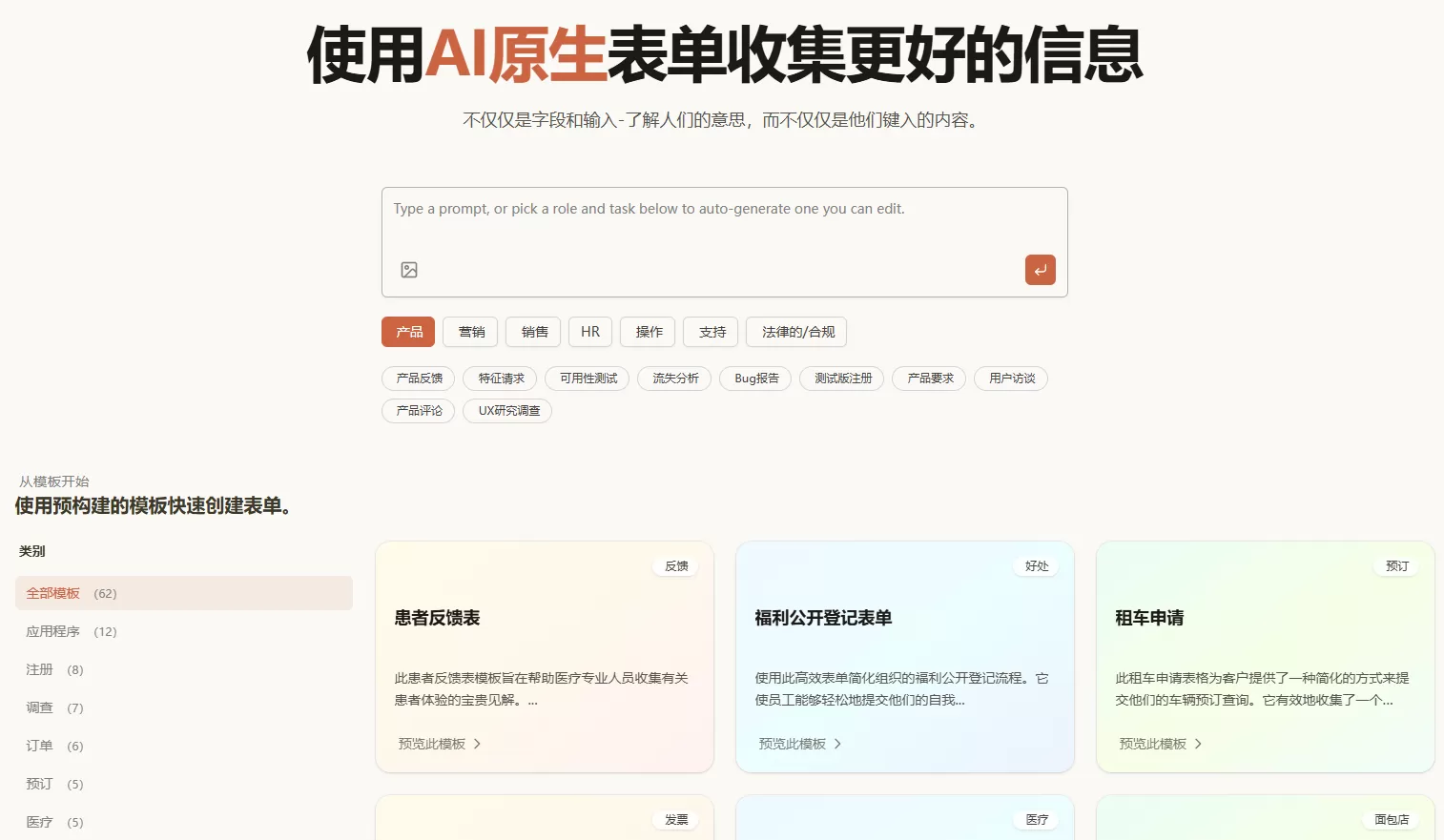Switch to the HR role tab

click(x=589, y=332)
